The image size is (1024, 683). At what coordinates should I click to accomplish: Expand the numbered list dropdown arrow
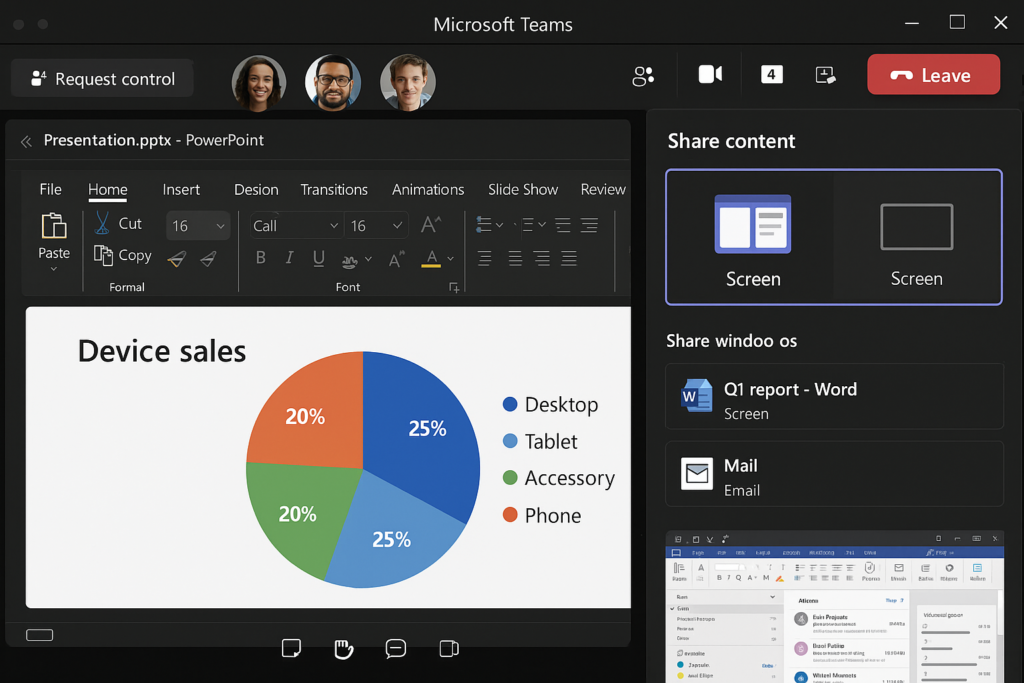[542, 225]
